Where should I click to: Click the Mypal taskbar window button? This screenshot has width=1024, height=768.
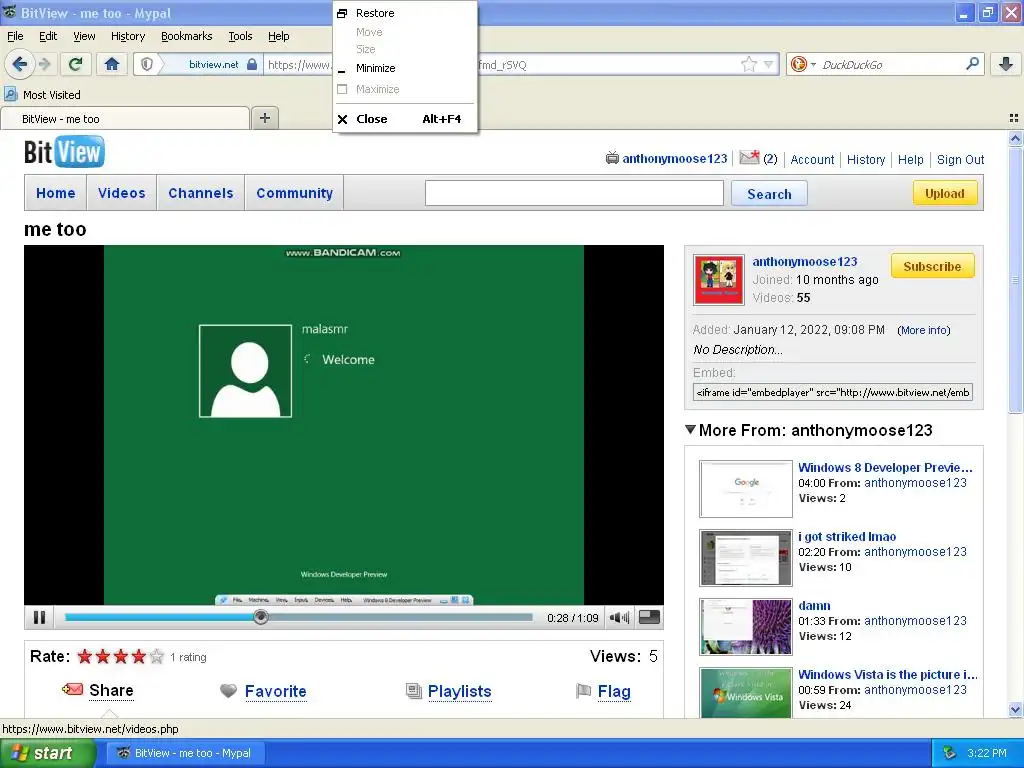pyautogui.click(x=185, y=753)
